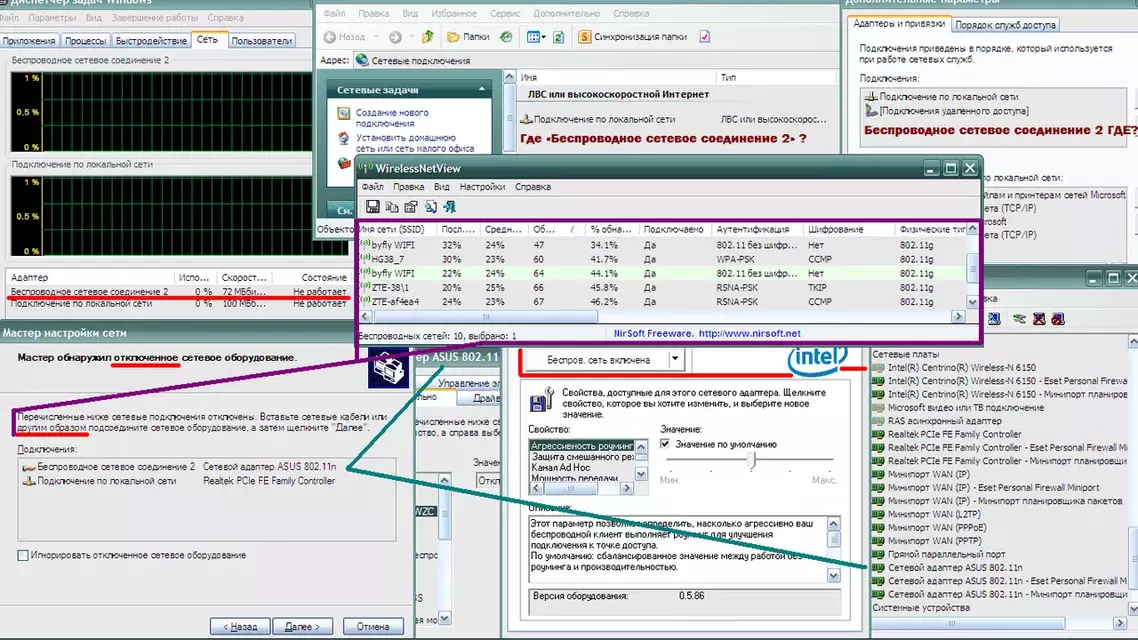Click the exit door icon in WirelessNetView toolbar

(x=450, y=207)
